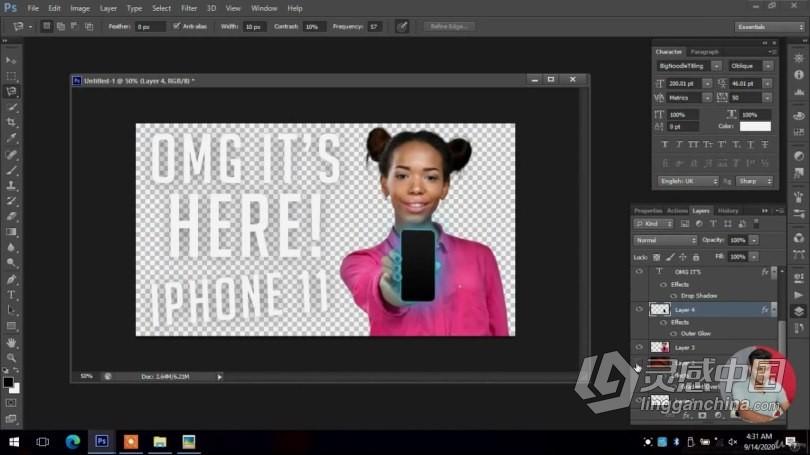Open the Image menu
Screen dimensions: 810x455
click(80, 8)
